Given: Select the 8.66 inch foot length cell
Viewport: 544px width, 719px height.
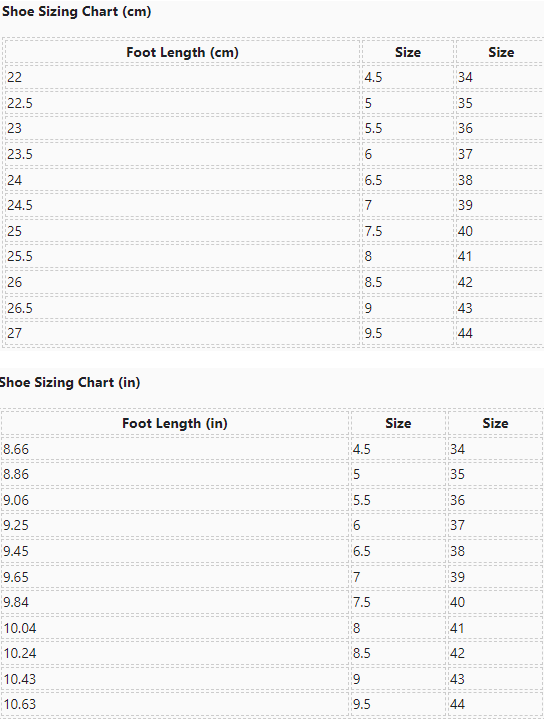Looking at the screenshot, I should click(x=175, y=449).
